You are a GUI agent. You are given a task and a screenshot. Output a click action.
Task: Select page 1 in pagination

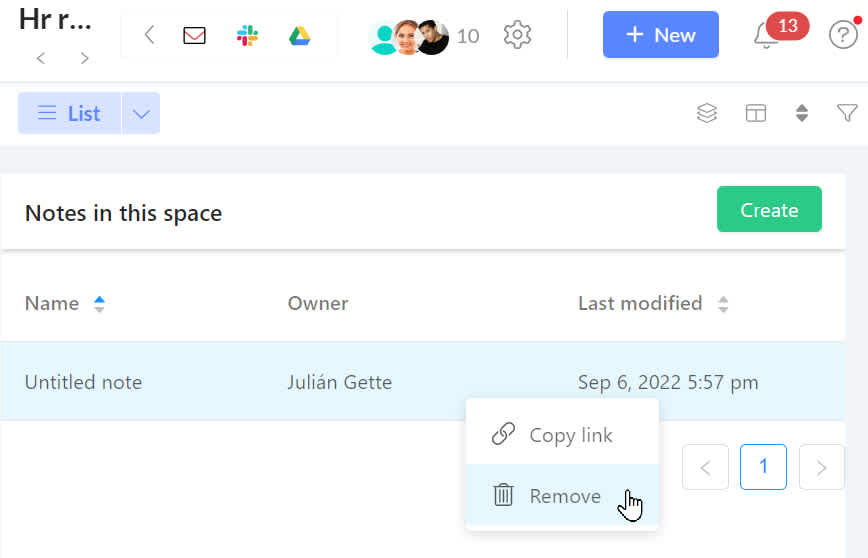[x=763, y=467]
